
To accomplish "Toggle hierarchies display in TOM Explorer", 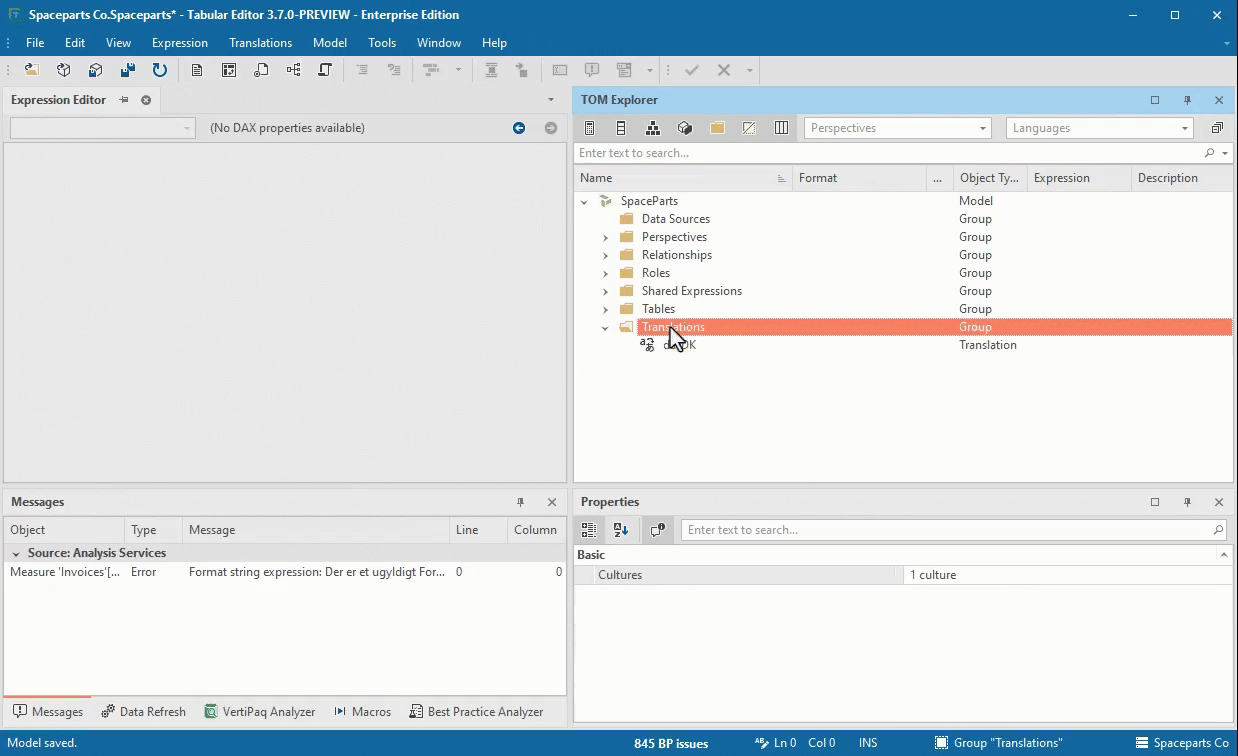I will point(653,128).
